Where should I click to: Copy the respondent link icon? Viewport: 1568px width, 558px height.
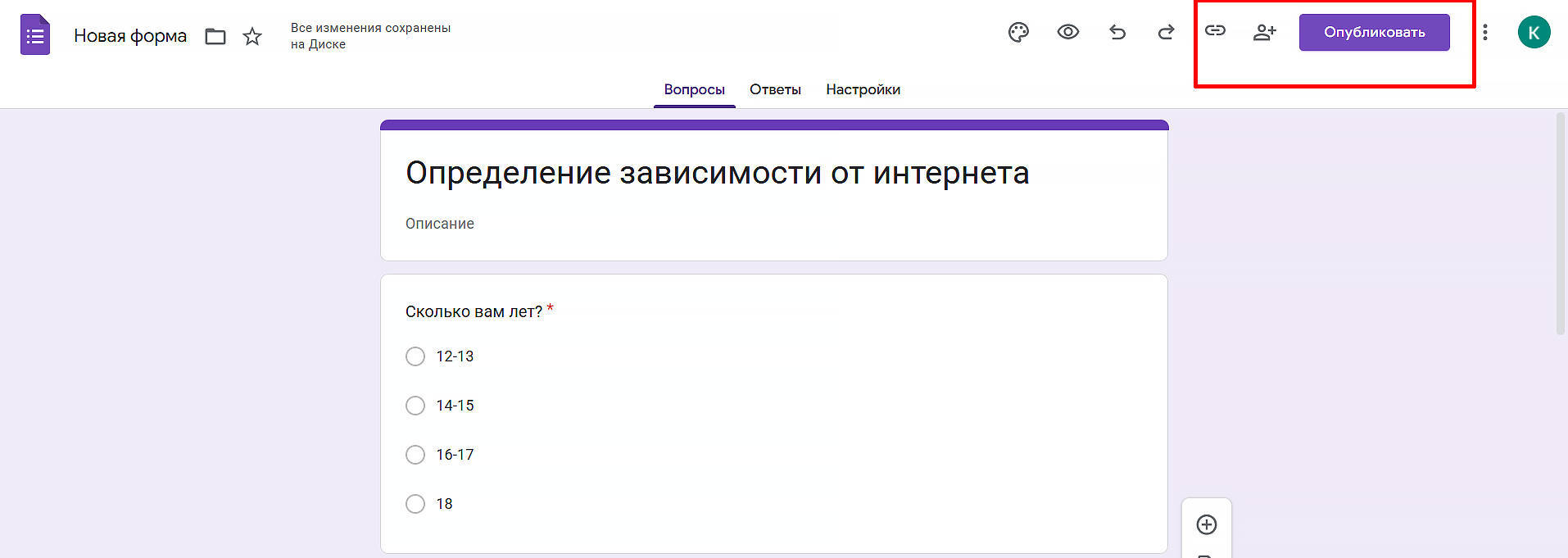(x=1215, y=31)
